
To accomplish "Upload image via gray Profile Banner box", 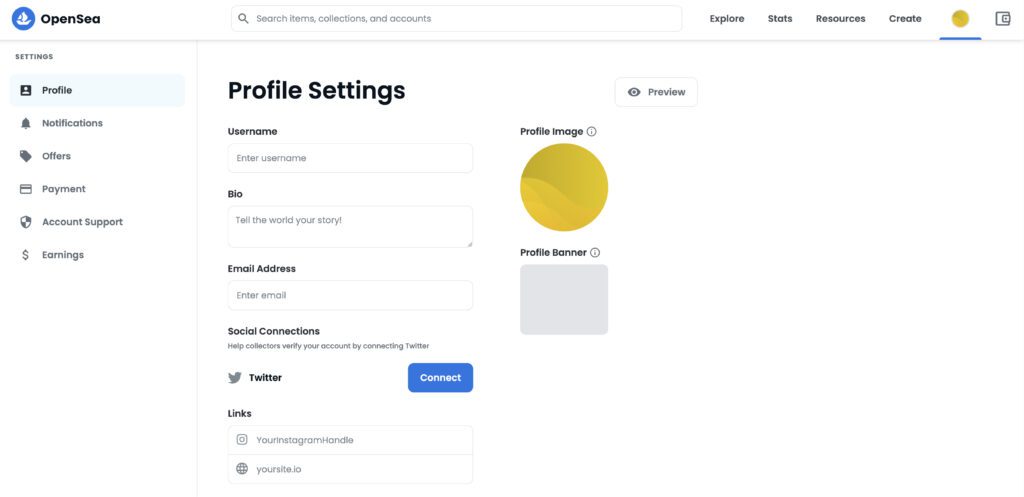I will click(x=564, y=299).
